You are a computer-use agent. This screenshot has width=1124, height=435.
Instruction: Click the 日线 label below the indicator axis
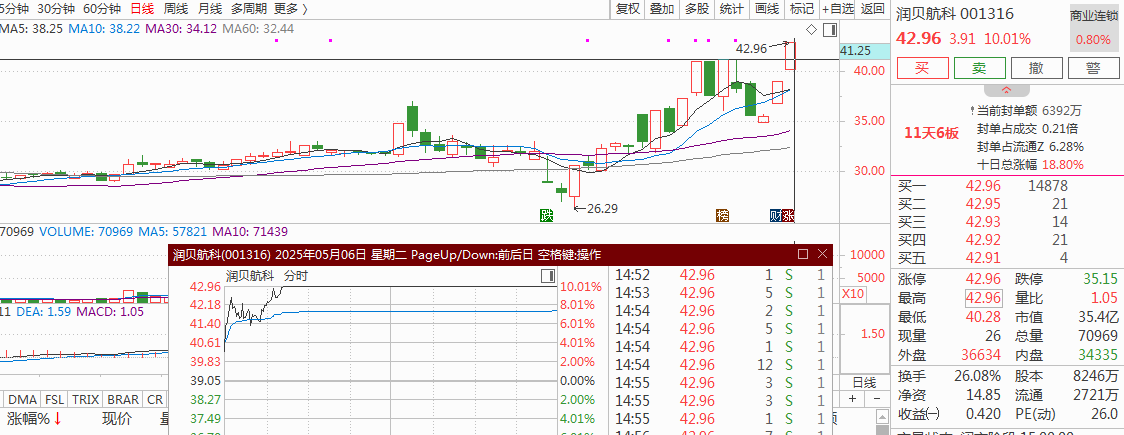click(865, 382)
